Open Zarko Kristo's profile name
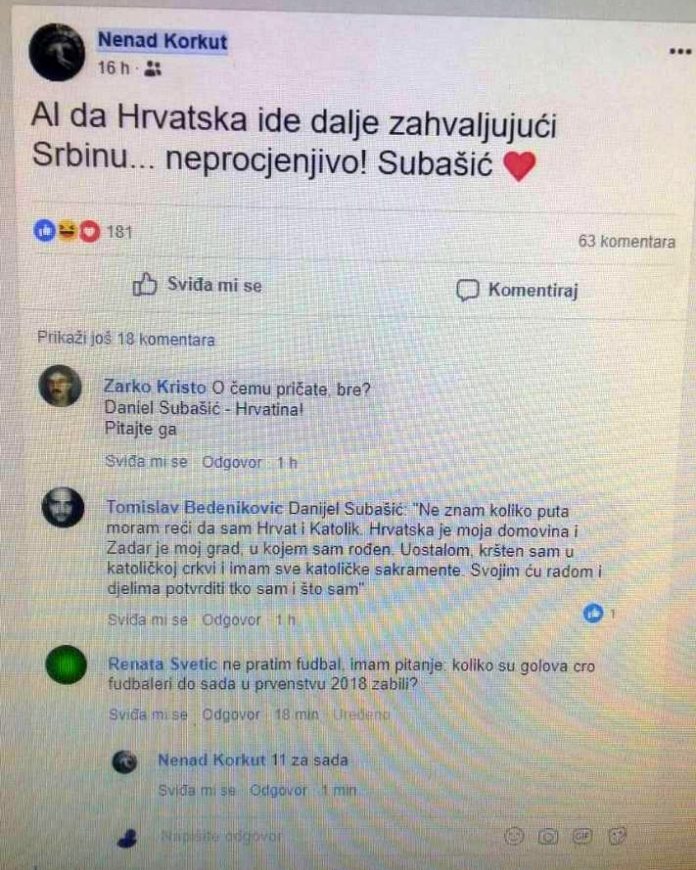This screenshot has width=696, height=870. [155, 387]
